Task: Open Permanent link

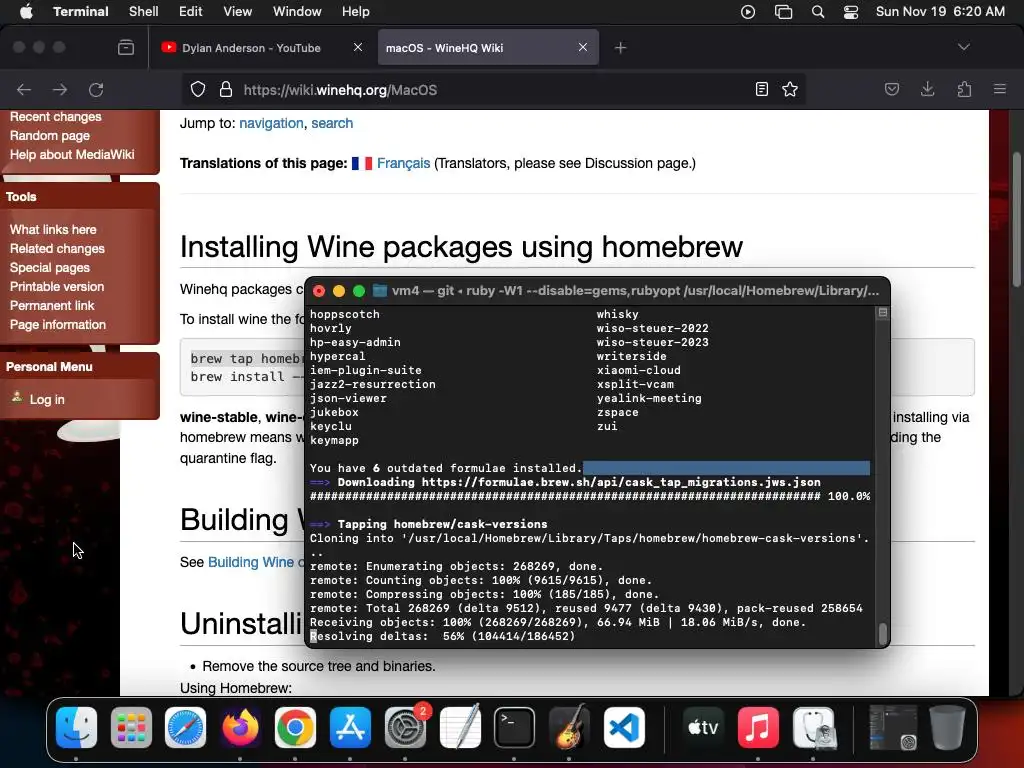Action: point(52,306)
